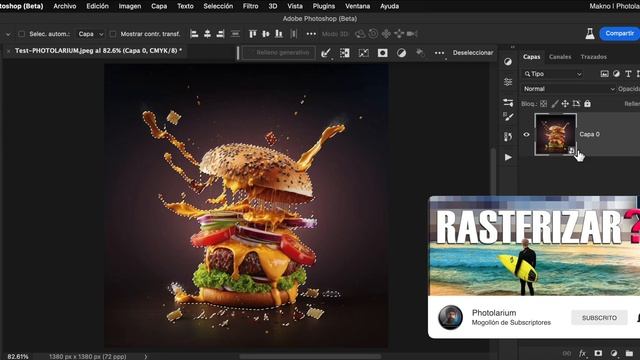This screenshot has width=640, height=360.
Task: Open the Tipo layer filter dropdown
Action: click(x=553, y=74)
